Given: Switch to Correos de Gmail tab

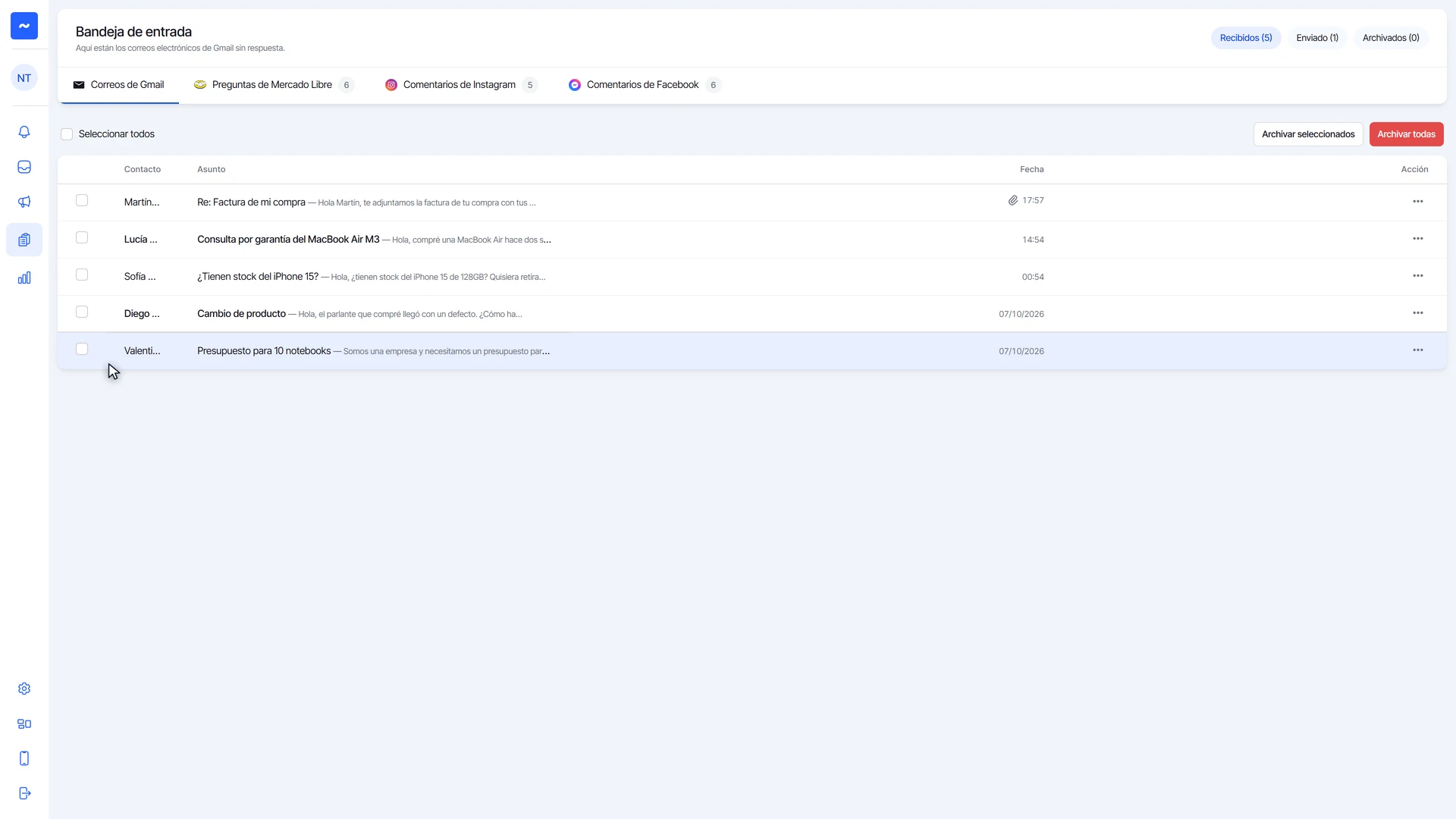Looking at the screenshot, I should click(118, 85).
